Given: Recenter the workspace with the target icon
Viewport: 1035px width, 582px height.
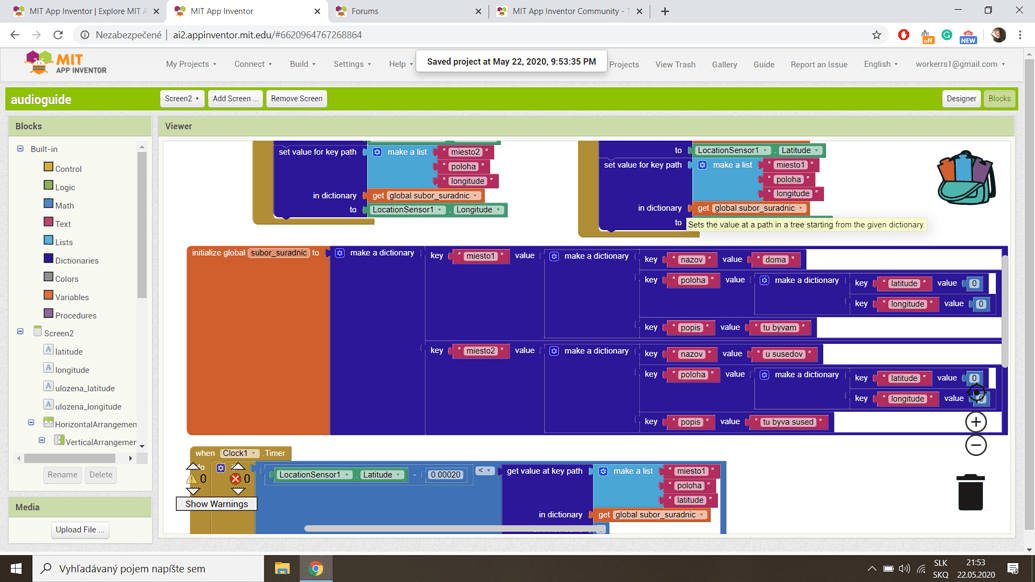Looking at the screenshot, I should click(976, 394).
